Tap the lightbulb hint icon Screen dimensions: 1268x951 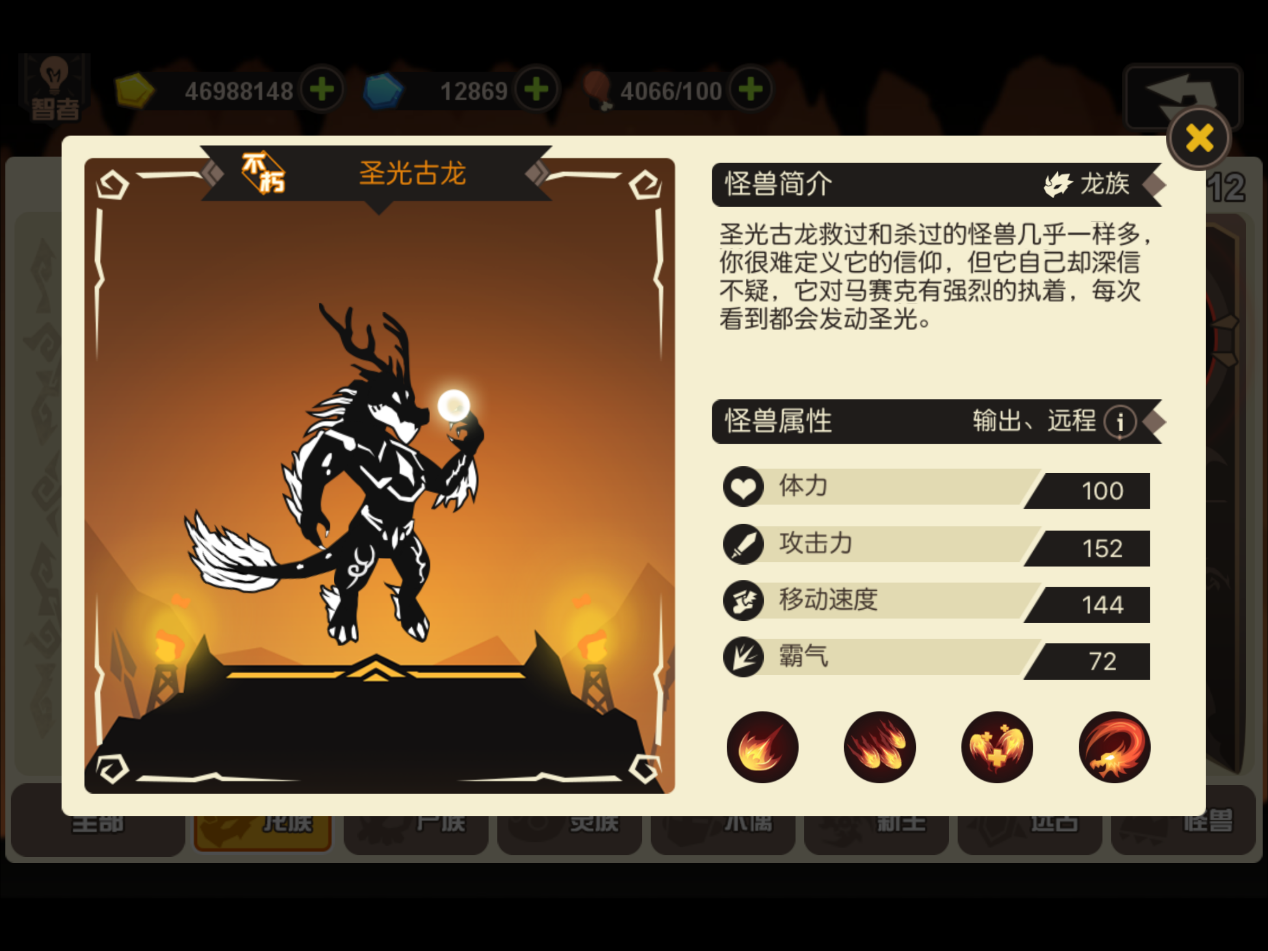coord(54,88)
